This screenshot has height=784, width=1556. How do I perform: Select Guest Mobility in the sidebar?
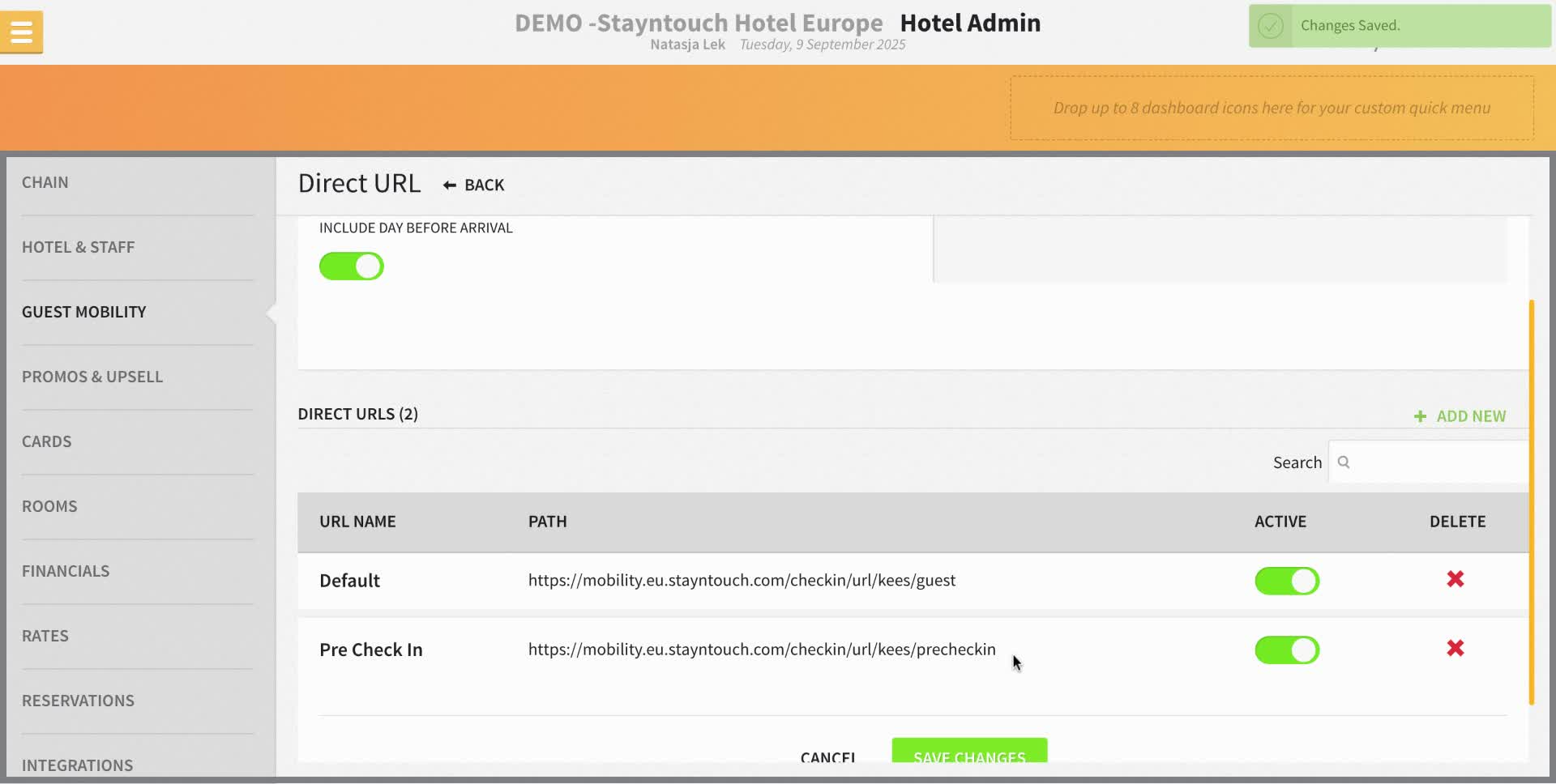(x=84, y=312)
